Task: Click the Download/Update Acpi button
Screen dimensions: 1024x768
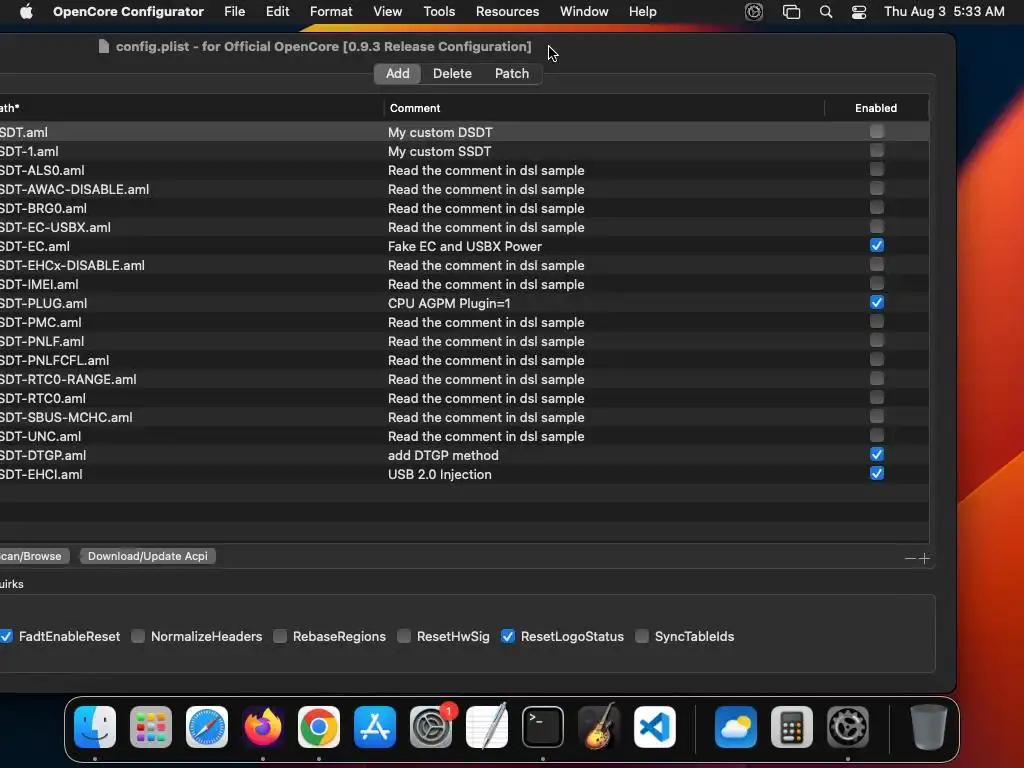Action: (148, 556)
